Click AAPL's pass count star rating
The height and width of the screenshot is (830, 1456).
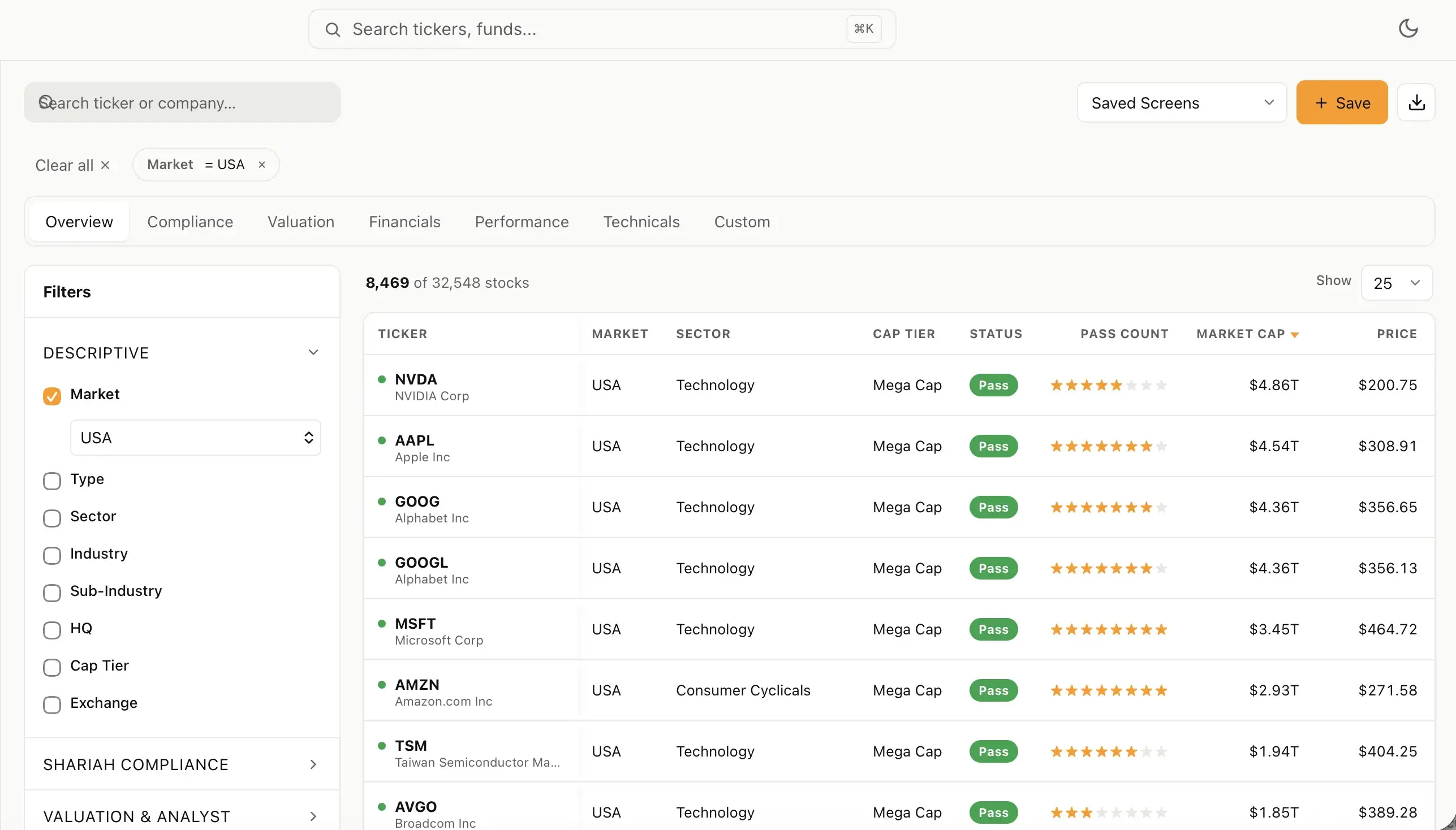click(x=1109, y=446)
